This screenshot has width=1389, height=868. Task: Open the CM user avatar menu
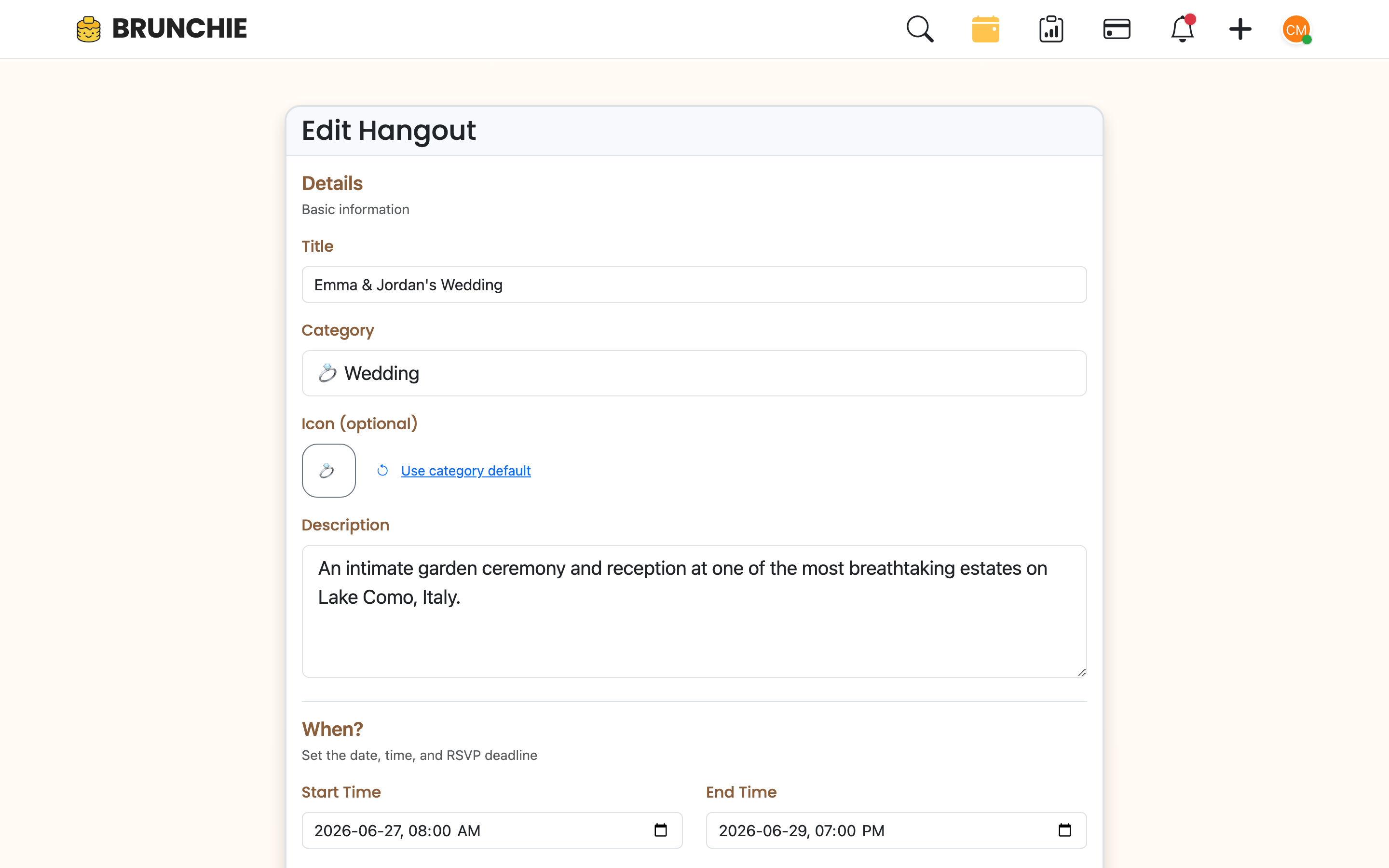pos(1296,29)
